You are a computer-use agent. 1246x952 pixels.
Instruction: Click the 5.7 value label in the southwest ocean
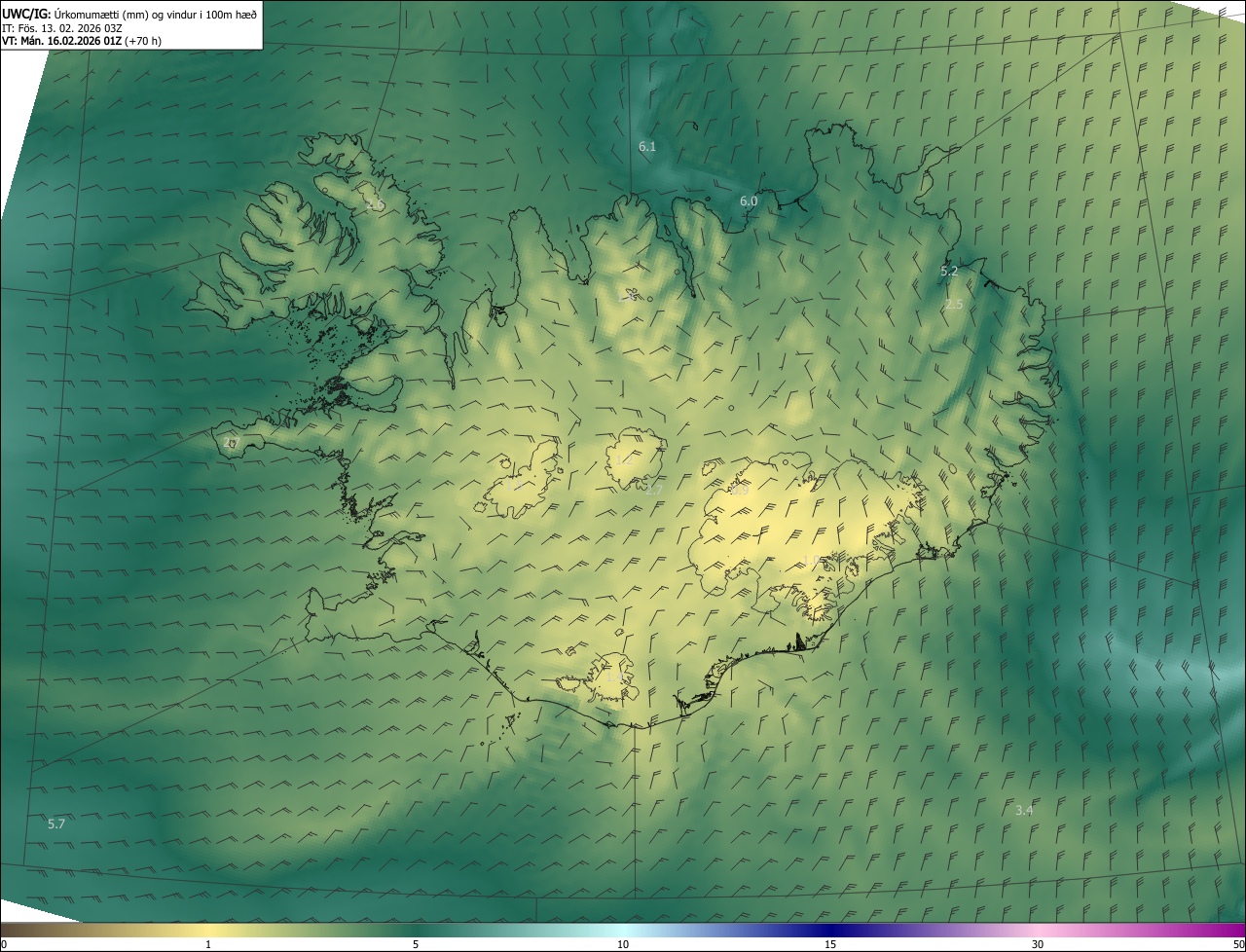click(x=56, y=824)
